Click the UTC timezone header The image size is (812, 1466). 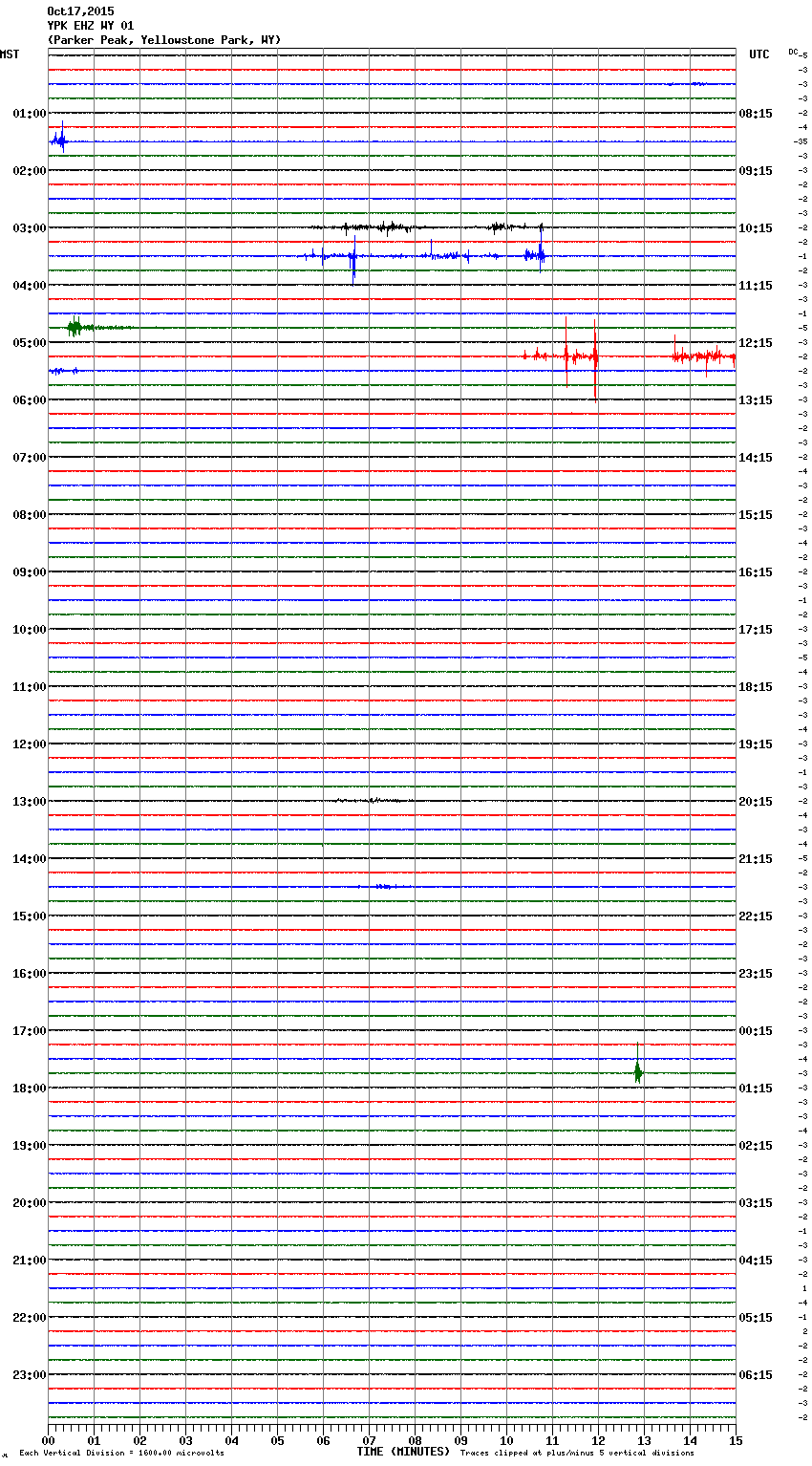(759, 54)
